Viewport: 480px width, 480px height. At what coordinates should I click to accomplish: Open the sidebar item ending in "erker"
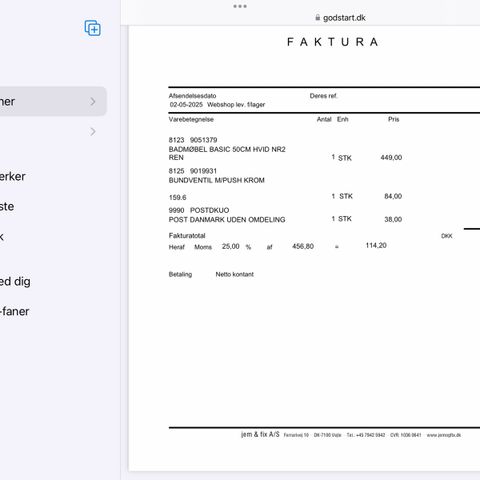click(x=13, y=176)
